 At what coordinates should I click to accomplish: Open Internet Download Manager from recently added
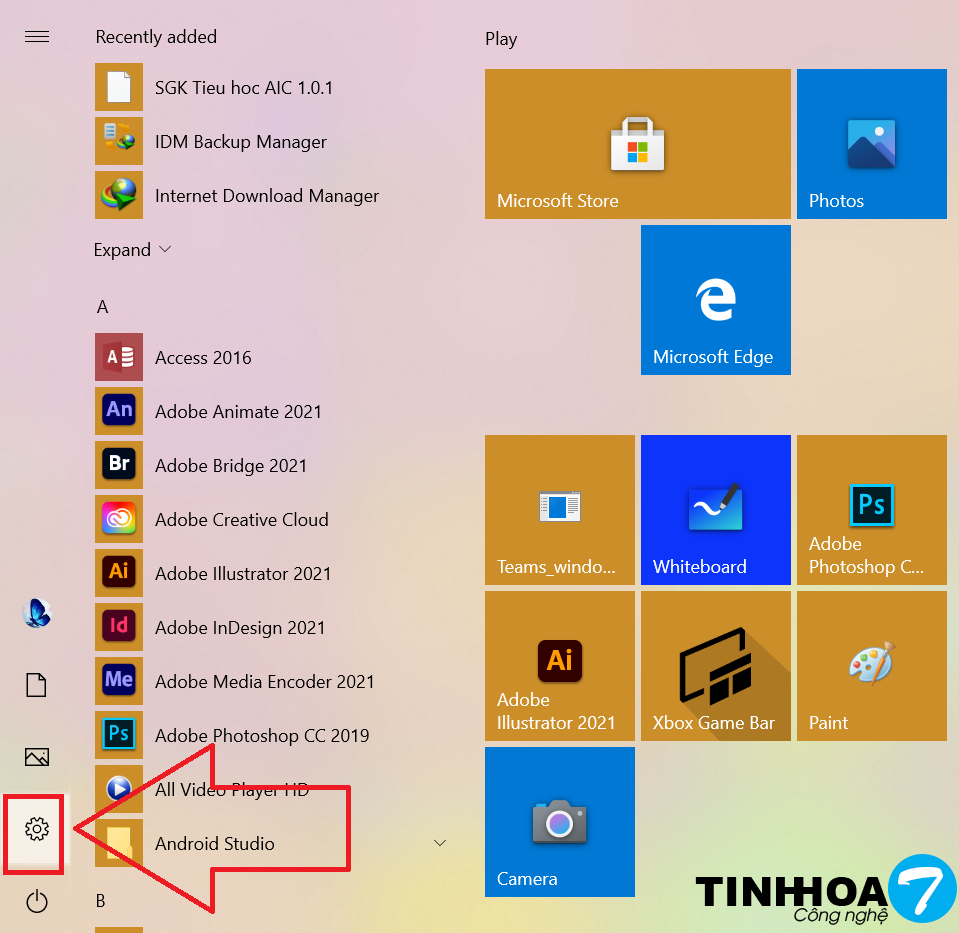pyautogui.click(x=266, y=196)
